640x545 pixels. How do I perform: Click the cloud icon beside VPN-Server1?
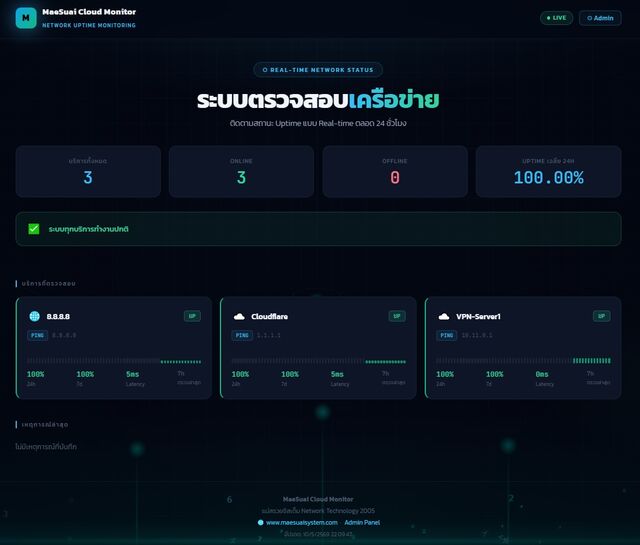point(444,316)
